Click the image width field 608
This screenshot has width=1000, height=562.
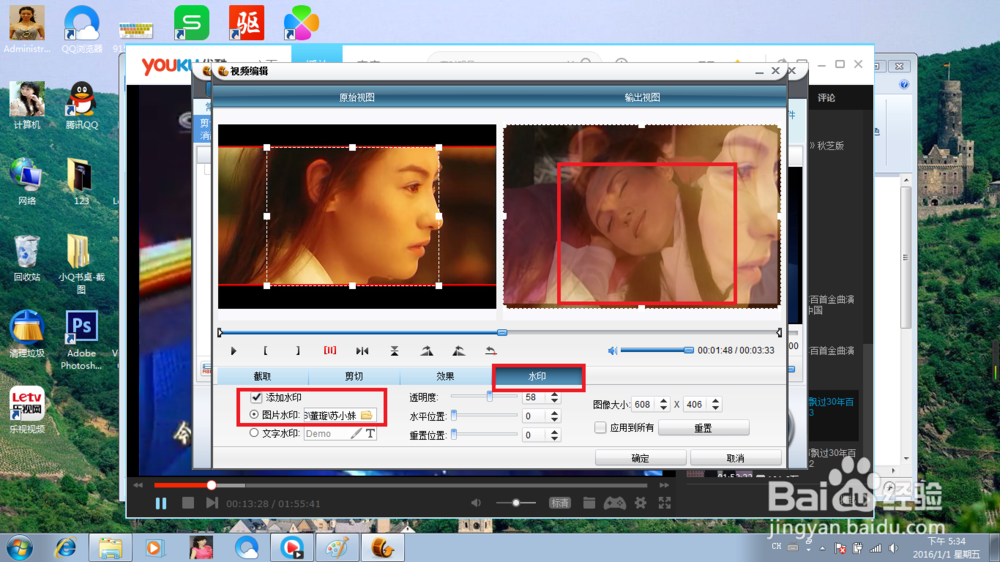pyautogui.click(x=645, y=404)
